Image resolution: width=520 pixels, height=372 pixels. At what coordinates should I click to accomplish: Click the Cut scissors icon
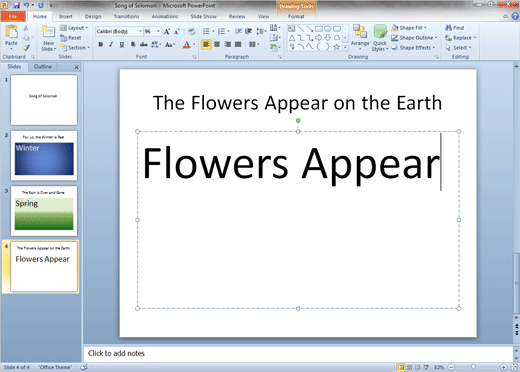tap(26, 28)
